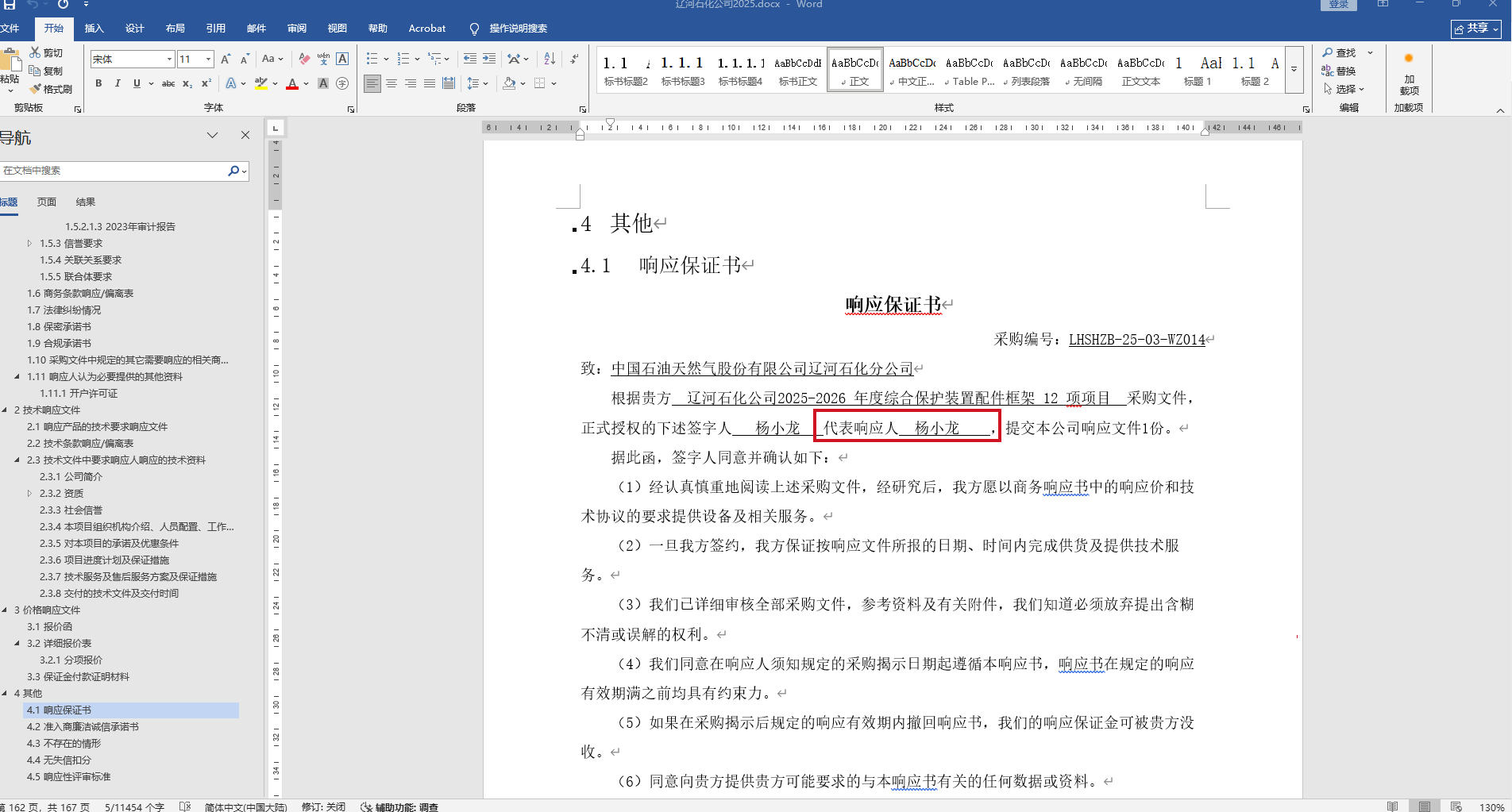Open the font name dropdown (宋体)
1512x812 pixels.
pyautogui.click(x=169, y=59)
